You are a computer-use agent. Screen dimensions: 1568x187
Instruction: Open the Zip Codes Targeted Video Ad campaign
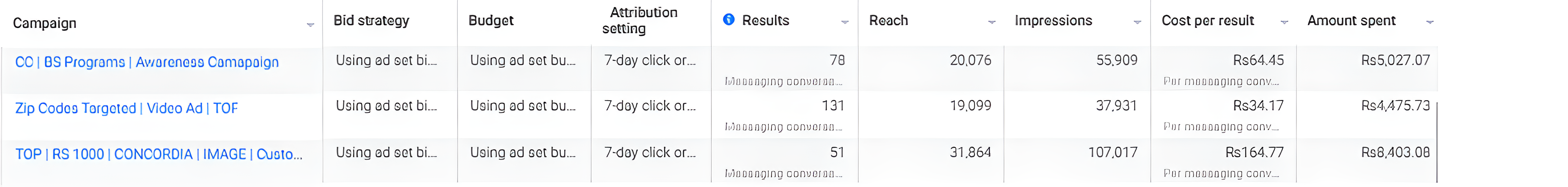(127, 109)
